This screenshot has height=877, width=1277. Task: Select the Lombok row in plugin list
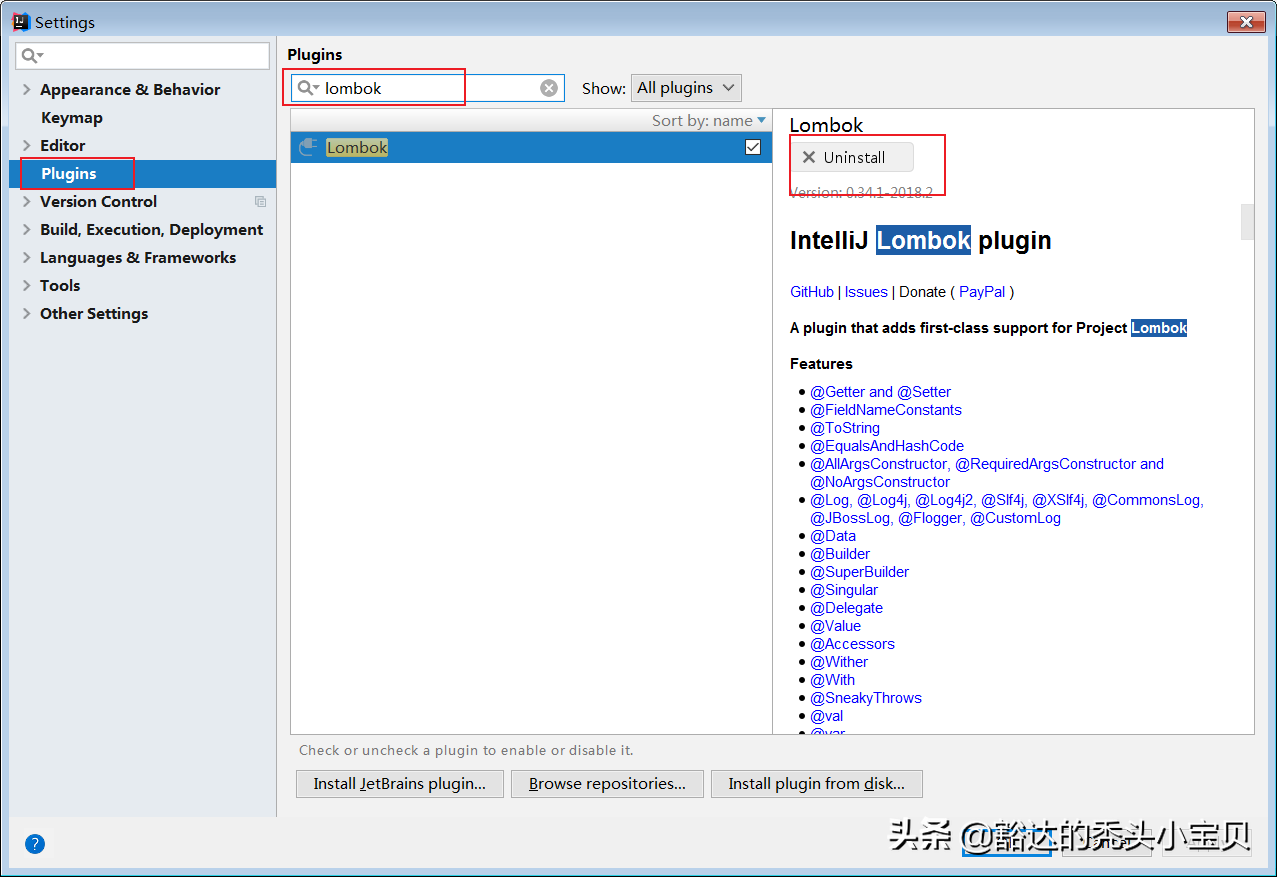tap(531, 147)
